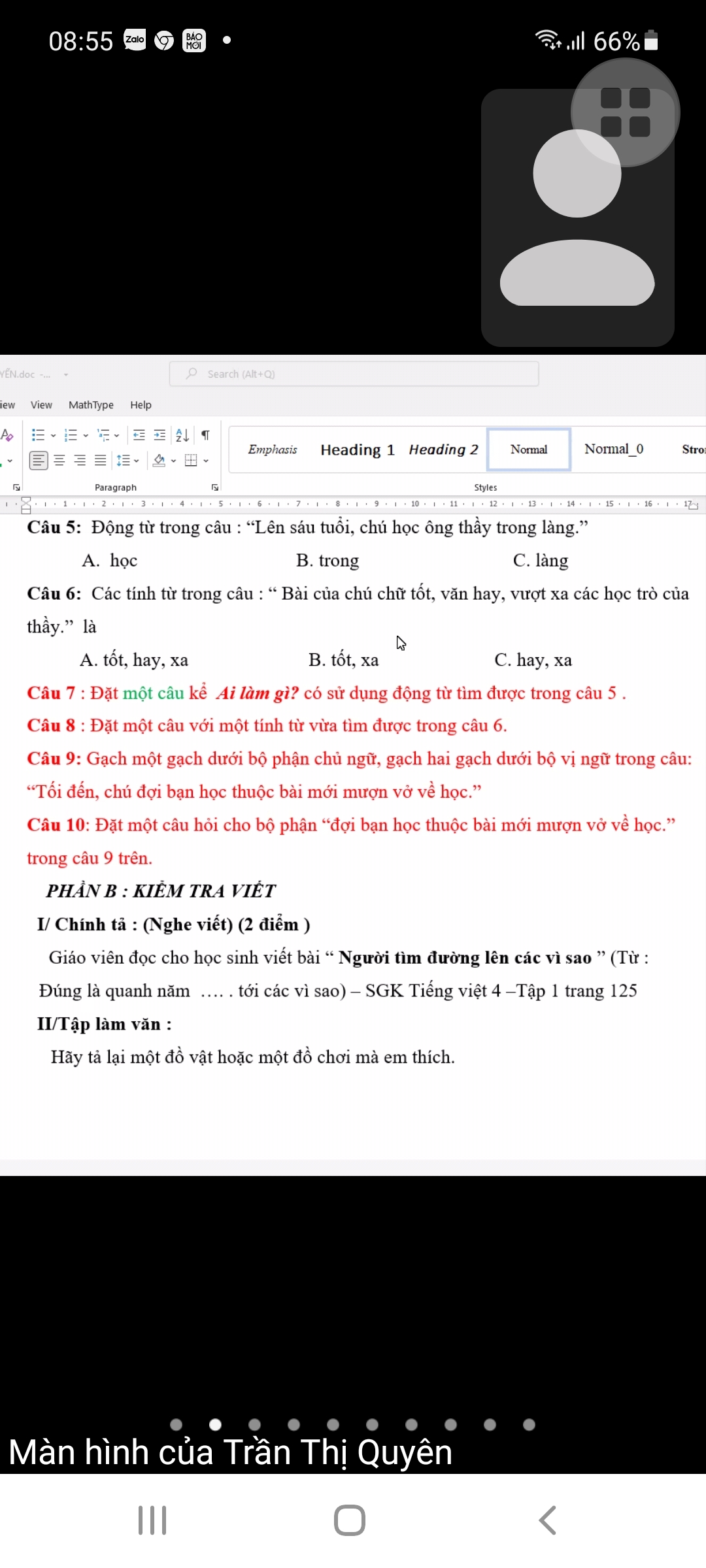Toggle the Align Left button
Screen dimensions: 706x1568
(x=39, y=461)
